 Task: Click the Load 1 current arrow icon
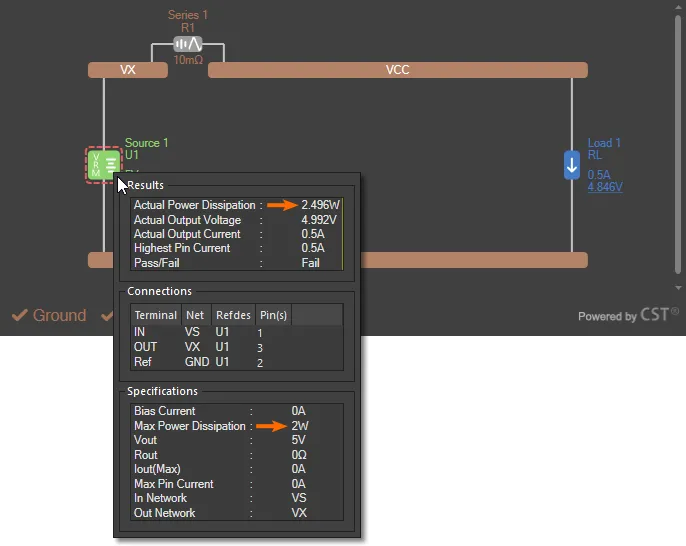click(x=572, y=164)
